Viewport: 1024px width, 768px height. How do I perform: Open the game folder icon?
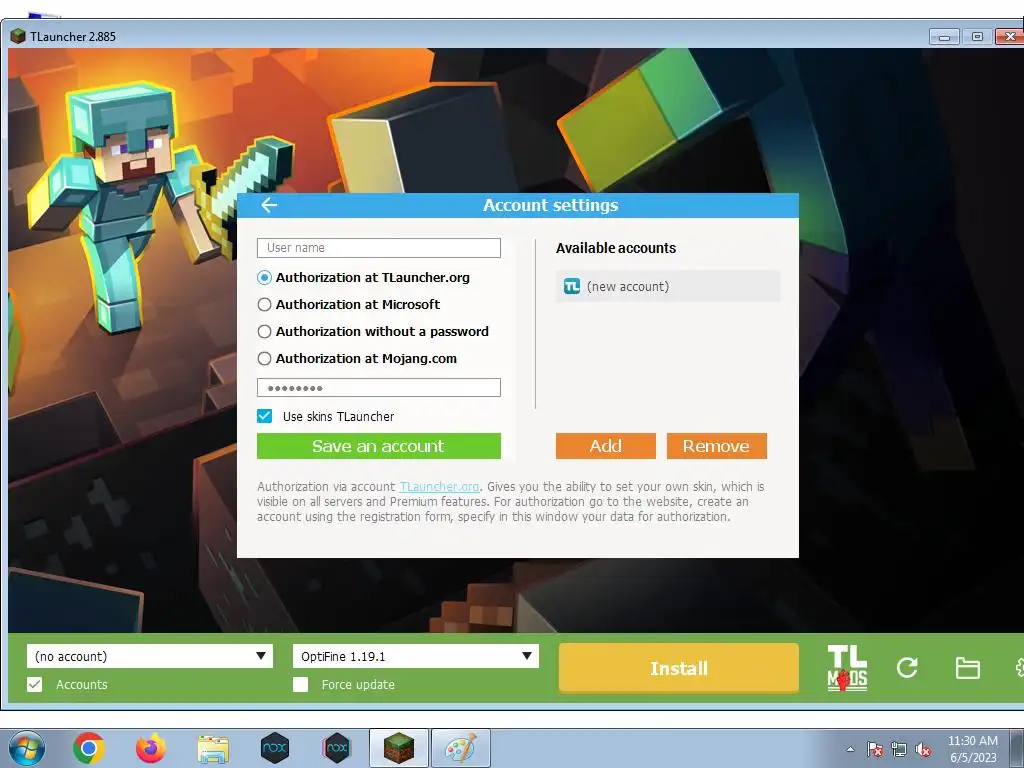(967, 668)
